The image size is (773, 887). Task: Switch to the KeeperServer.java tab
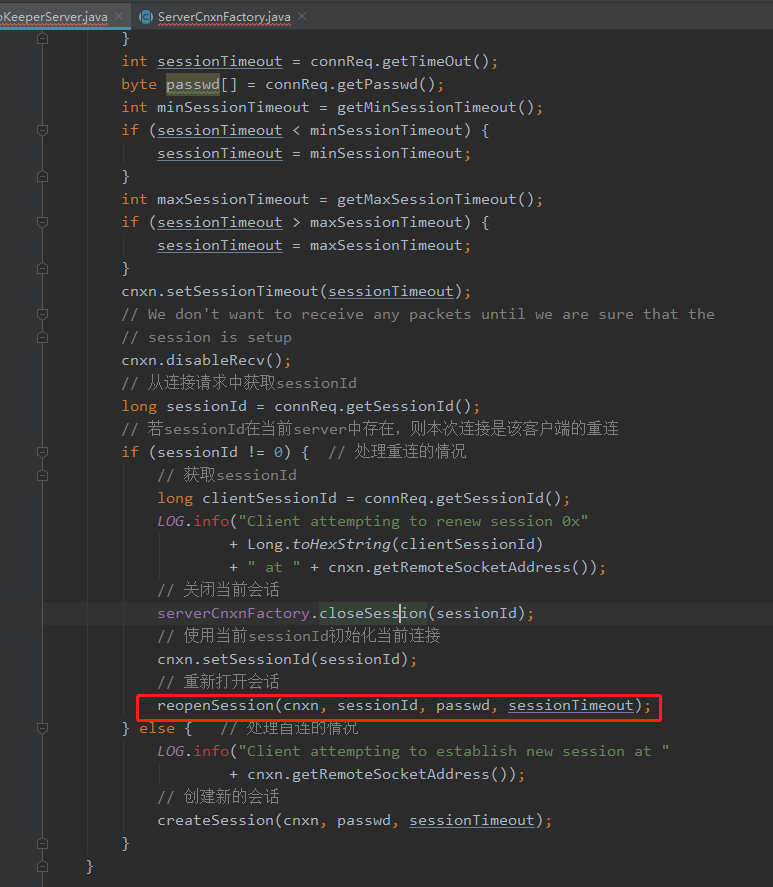tap(54, 17)
